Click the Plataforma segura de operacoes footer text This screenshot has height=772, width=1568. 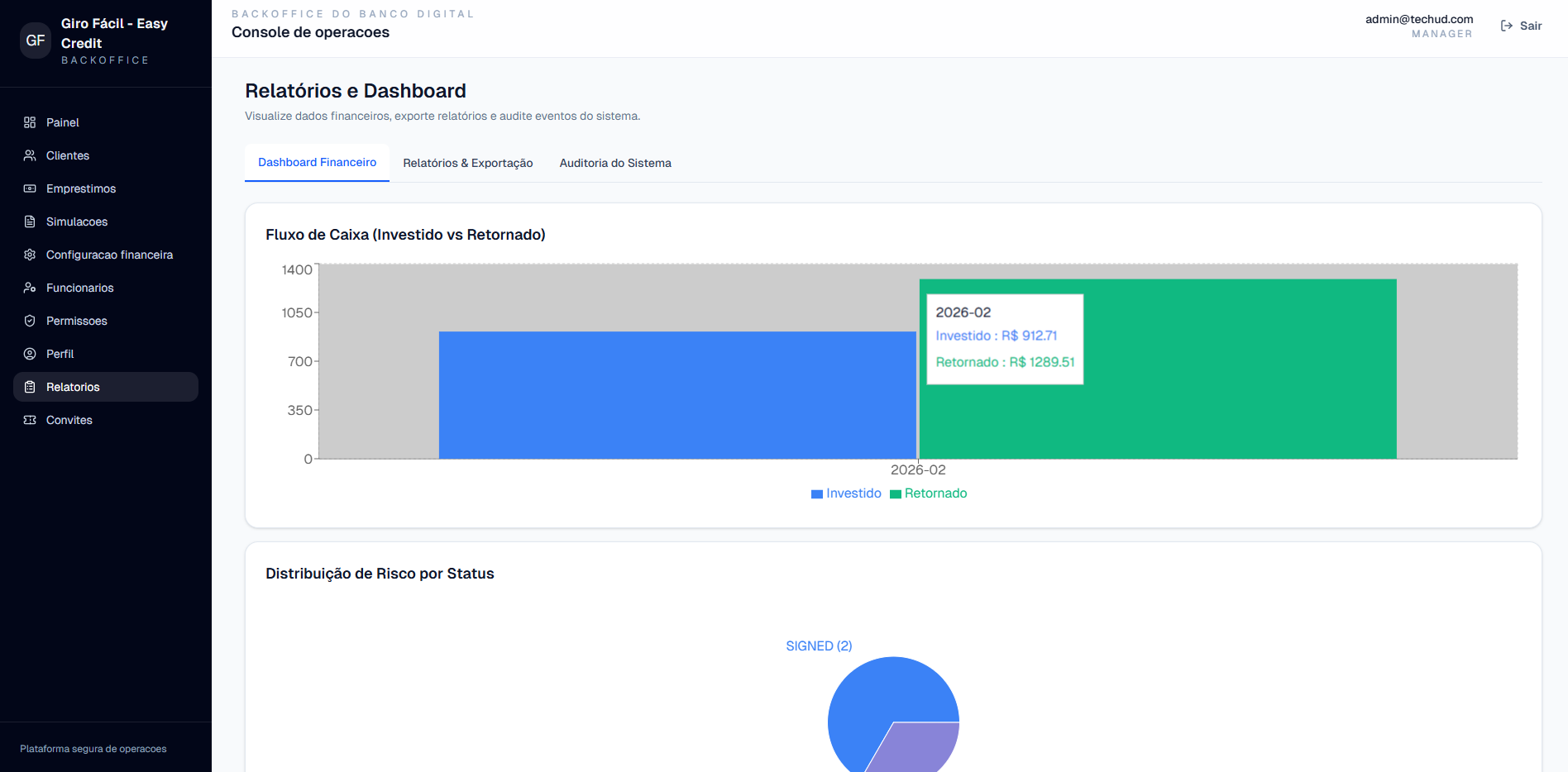[93, 749]
